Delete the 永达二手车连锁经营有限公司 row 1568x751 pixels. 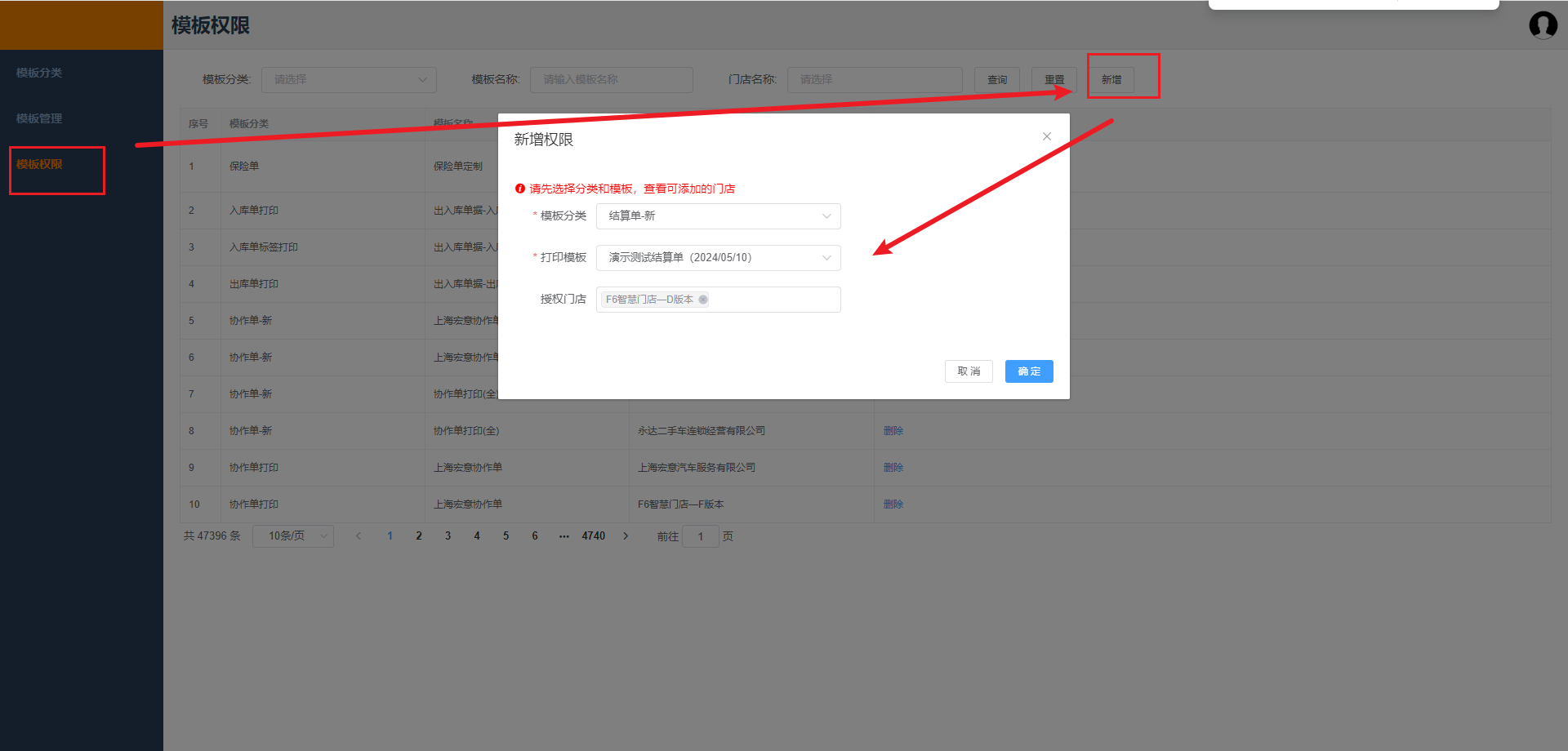point(893,431)
